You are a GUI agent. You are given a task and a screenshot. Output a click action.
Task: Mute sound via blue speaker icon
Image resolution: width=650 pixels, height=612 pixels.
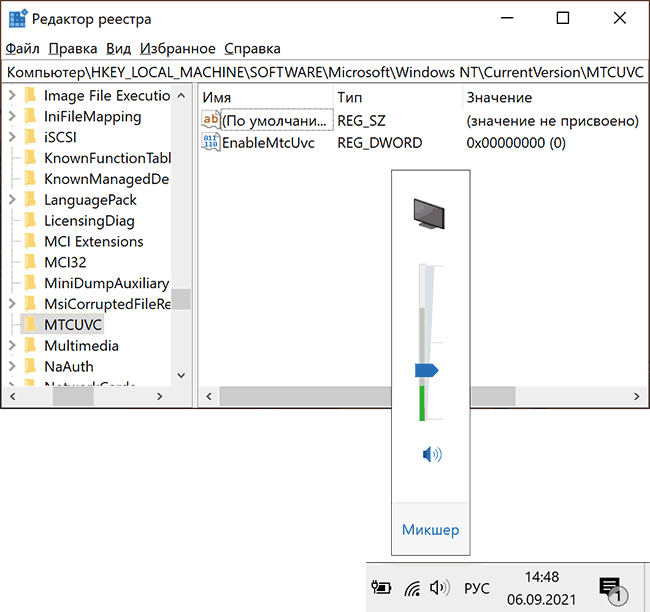432,454
